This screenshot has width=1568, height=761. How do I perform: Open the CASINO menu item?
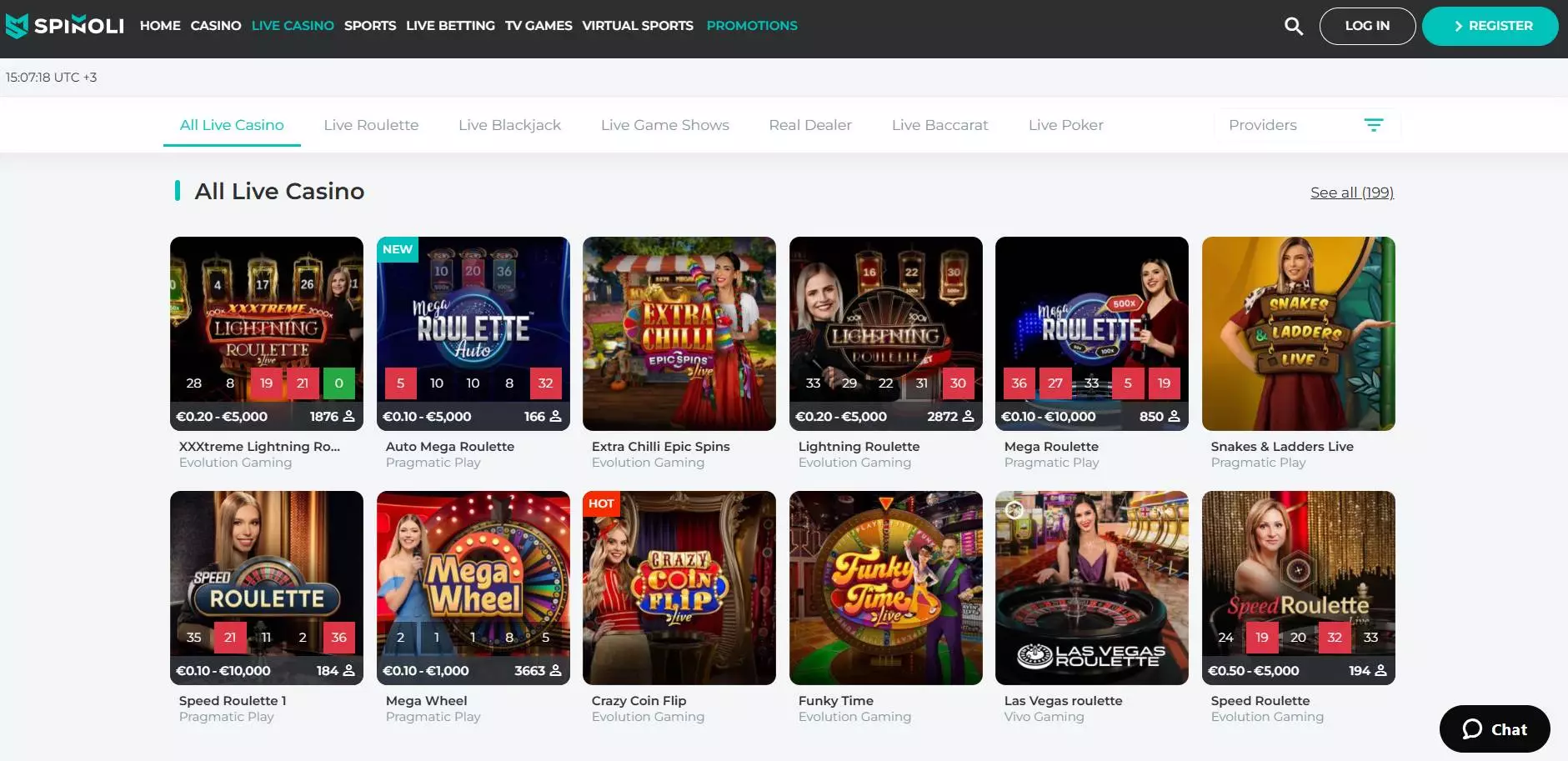coord(216,26)
